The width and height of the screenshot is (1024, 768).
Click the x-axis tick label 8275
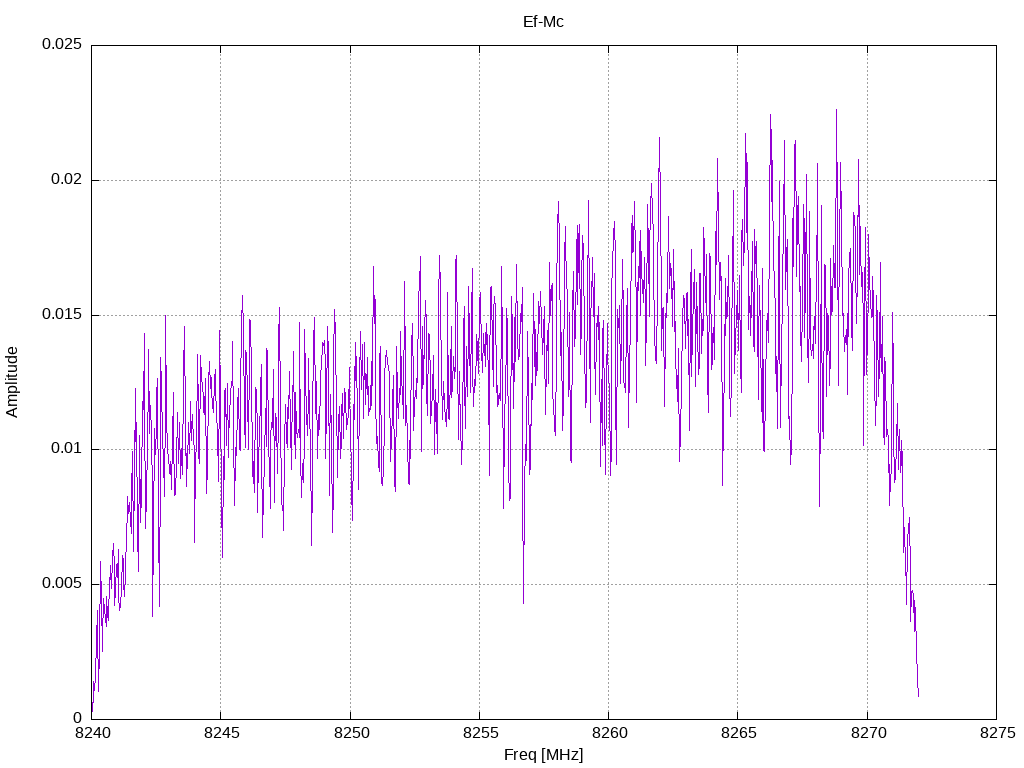[998, 733]
